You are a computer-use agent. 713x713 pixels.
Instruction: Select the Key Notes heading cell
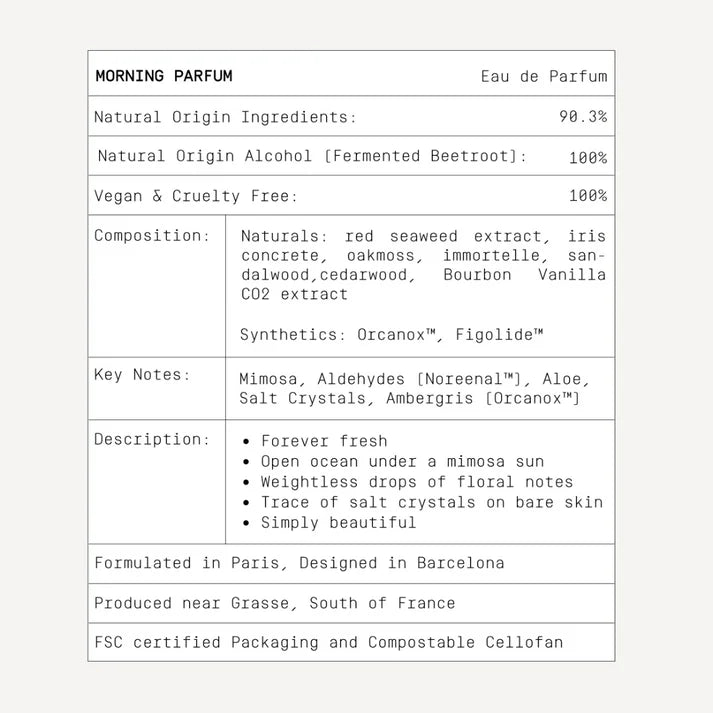[142, 375]
